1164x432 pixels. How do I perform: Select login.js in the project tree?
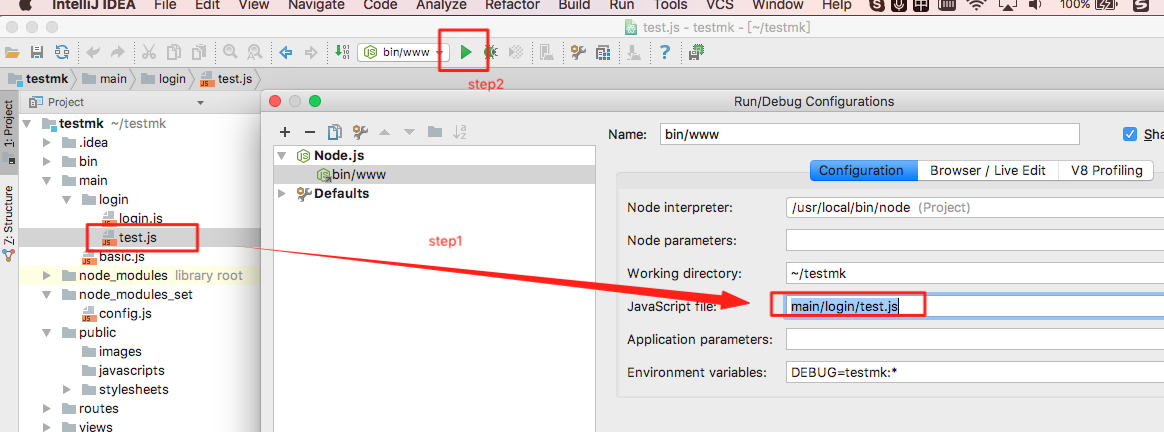tap(140, 218)
